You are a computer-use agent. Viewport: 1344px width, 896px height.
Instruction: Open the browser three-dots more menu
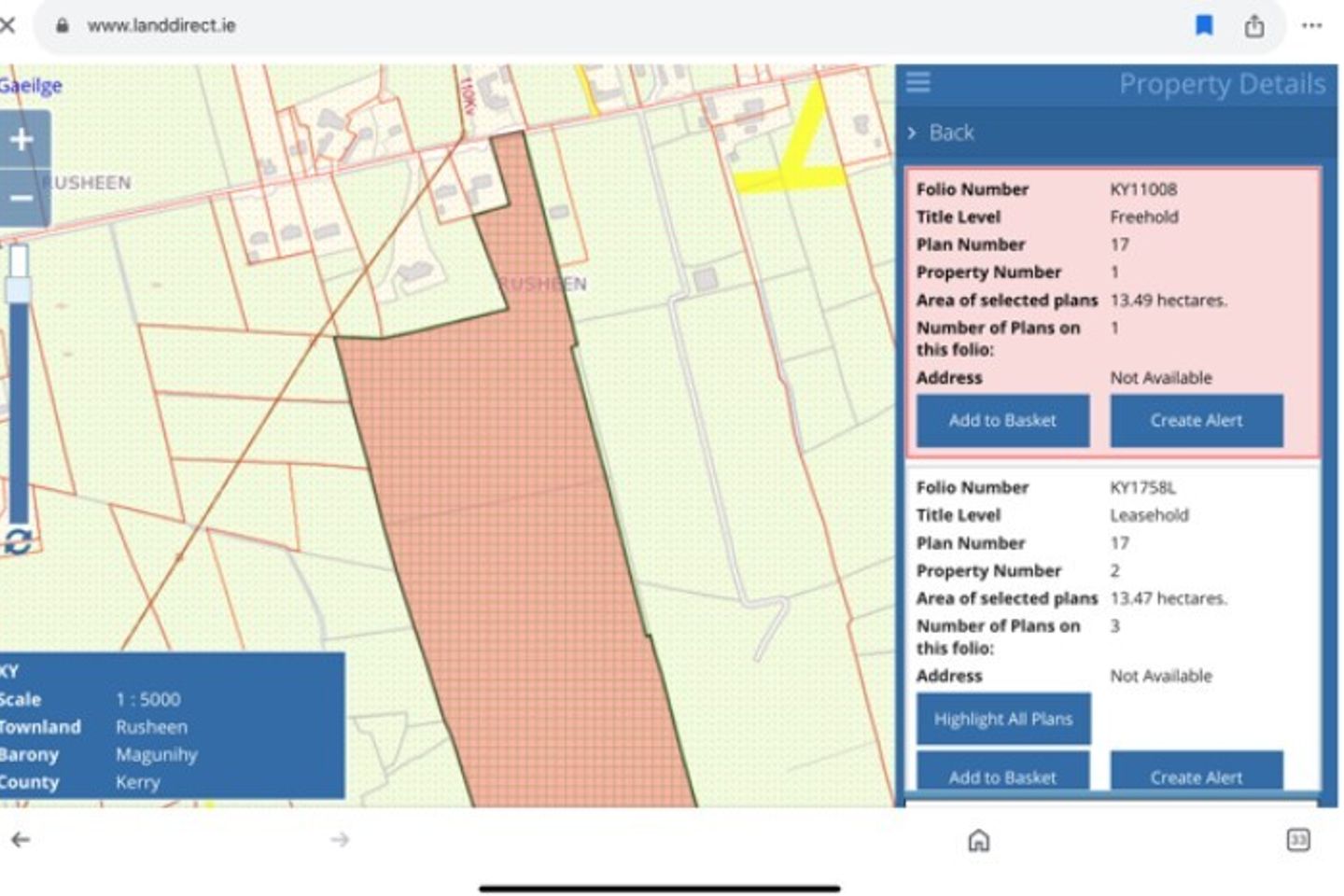[1311, 26]
